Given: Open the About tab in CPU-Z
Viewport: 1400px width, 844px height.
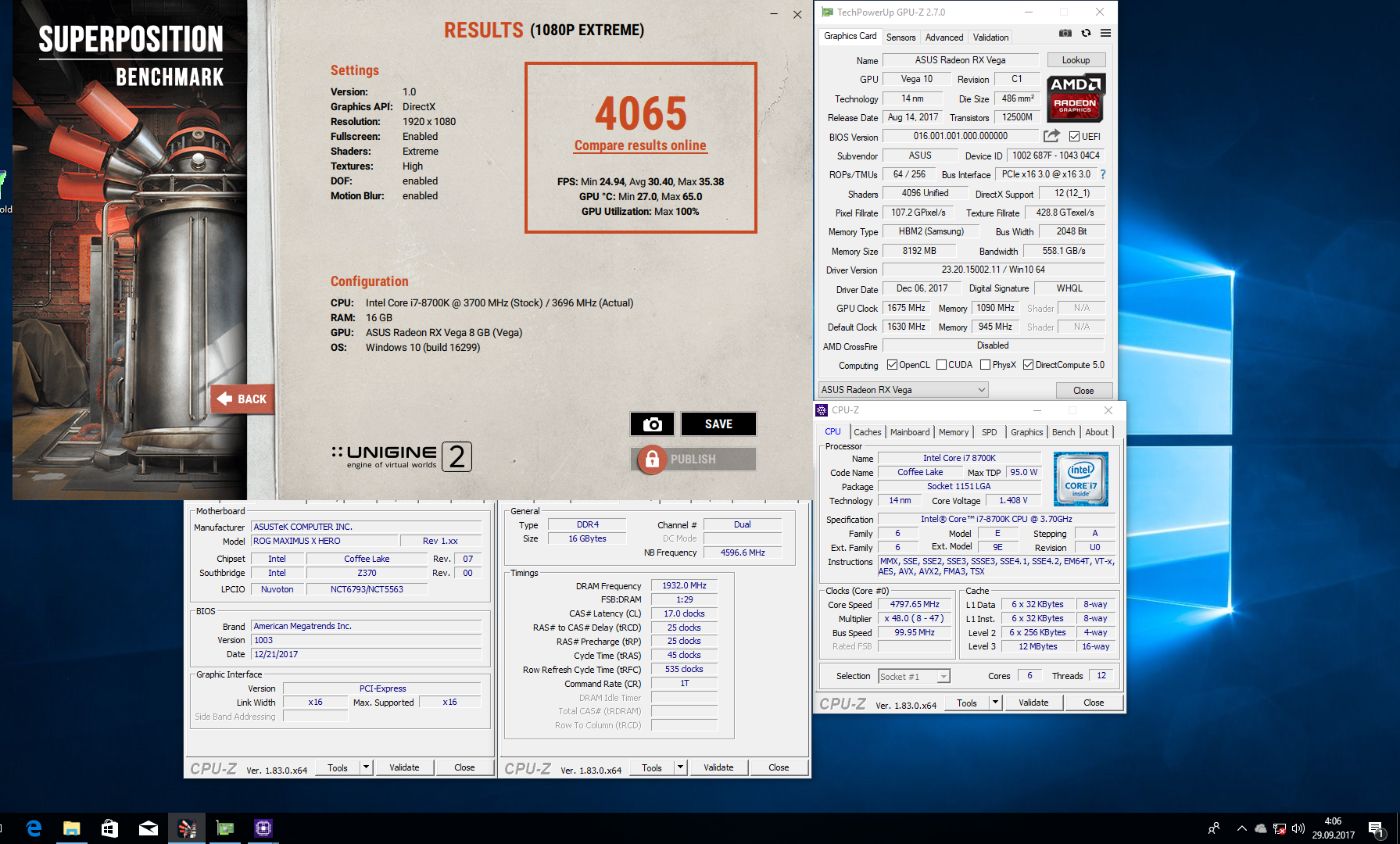Looking at the screenshot, I should (x=1096, y=432).
